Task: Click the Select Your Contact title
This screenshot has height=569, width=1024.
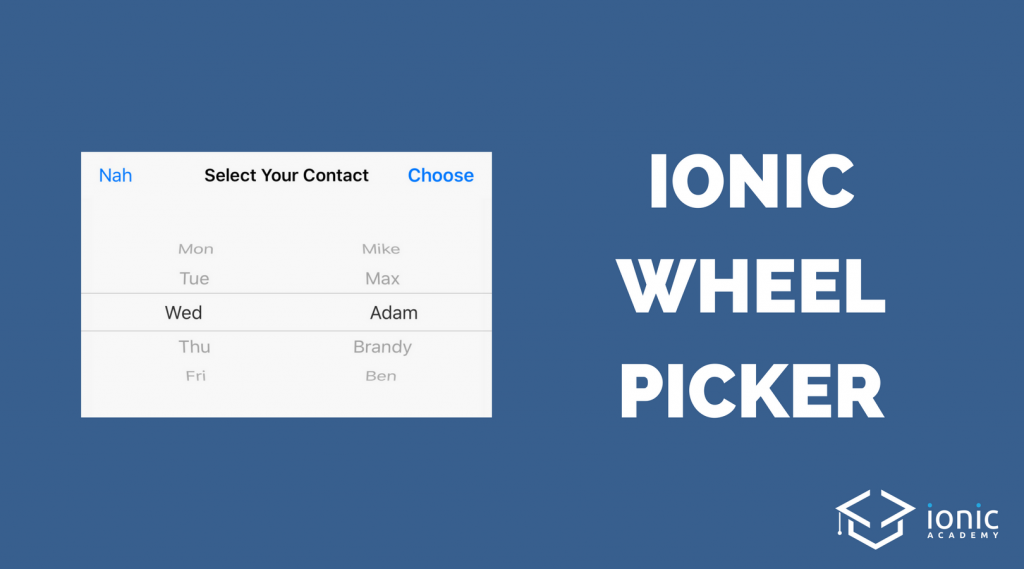Action: (x=286, y=175)
